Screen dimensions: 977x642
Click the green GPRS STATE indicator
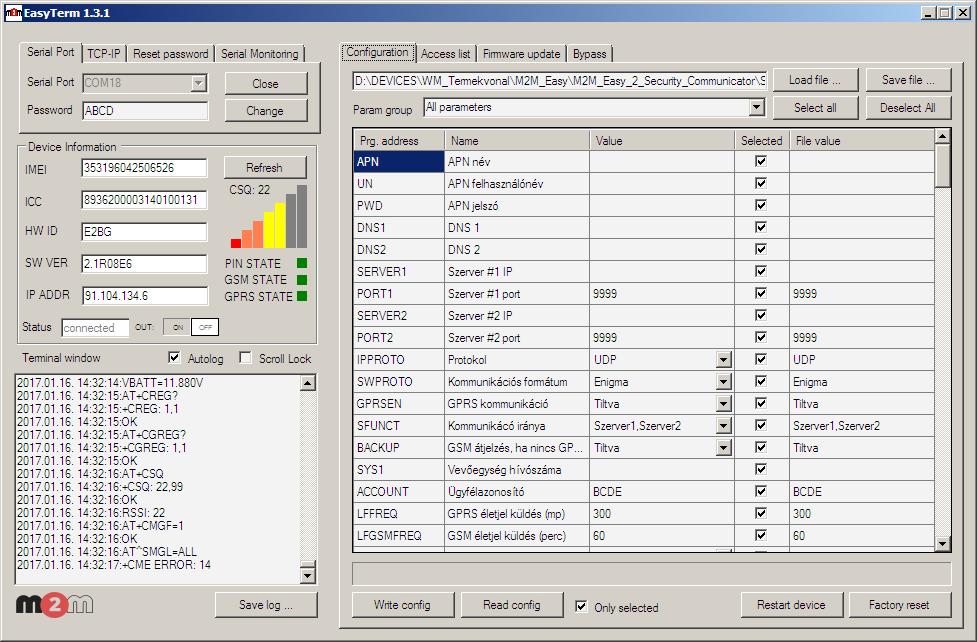[x=302, y=296]
